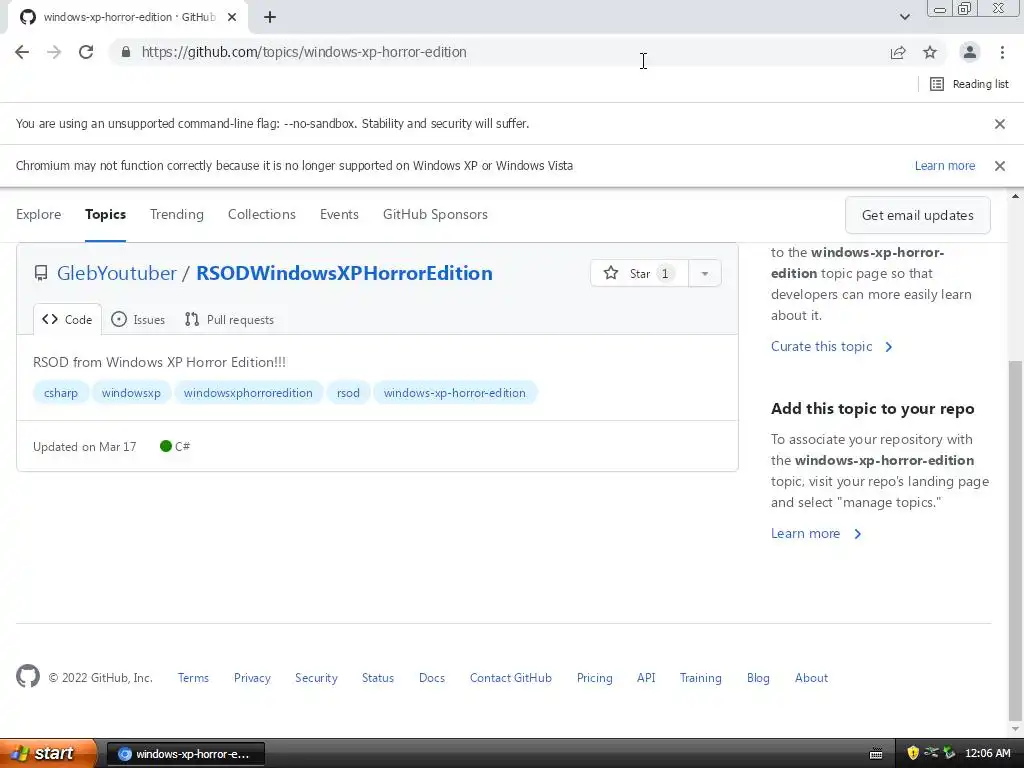Viewport: 1024px width, 768px height.
Task: Click the windows-xp-horror-edition topic tag
Action: (x=455, y=392)
